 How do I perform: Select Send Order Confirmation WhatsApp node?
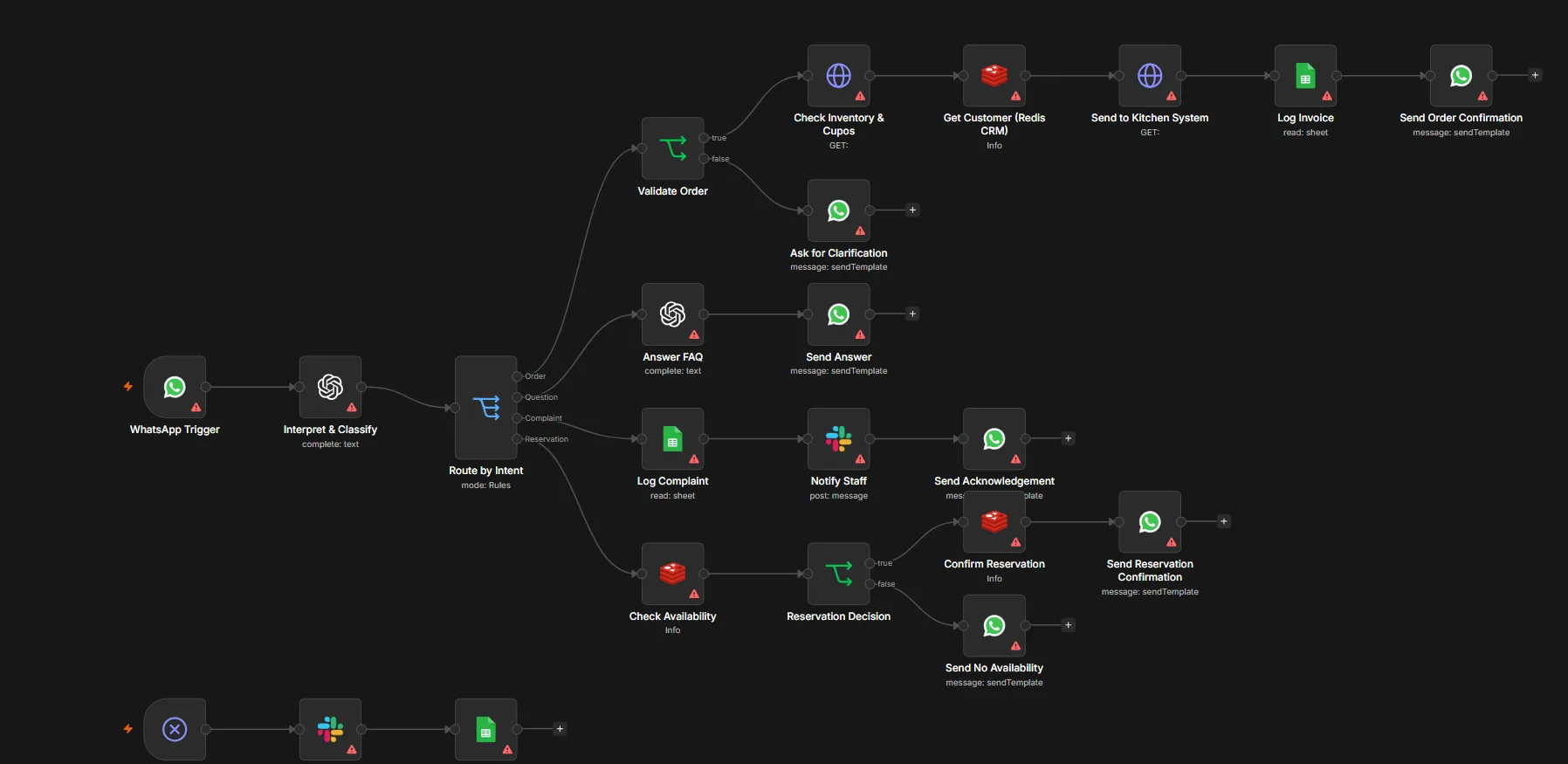(1461, 76)
